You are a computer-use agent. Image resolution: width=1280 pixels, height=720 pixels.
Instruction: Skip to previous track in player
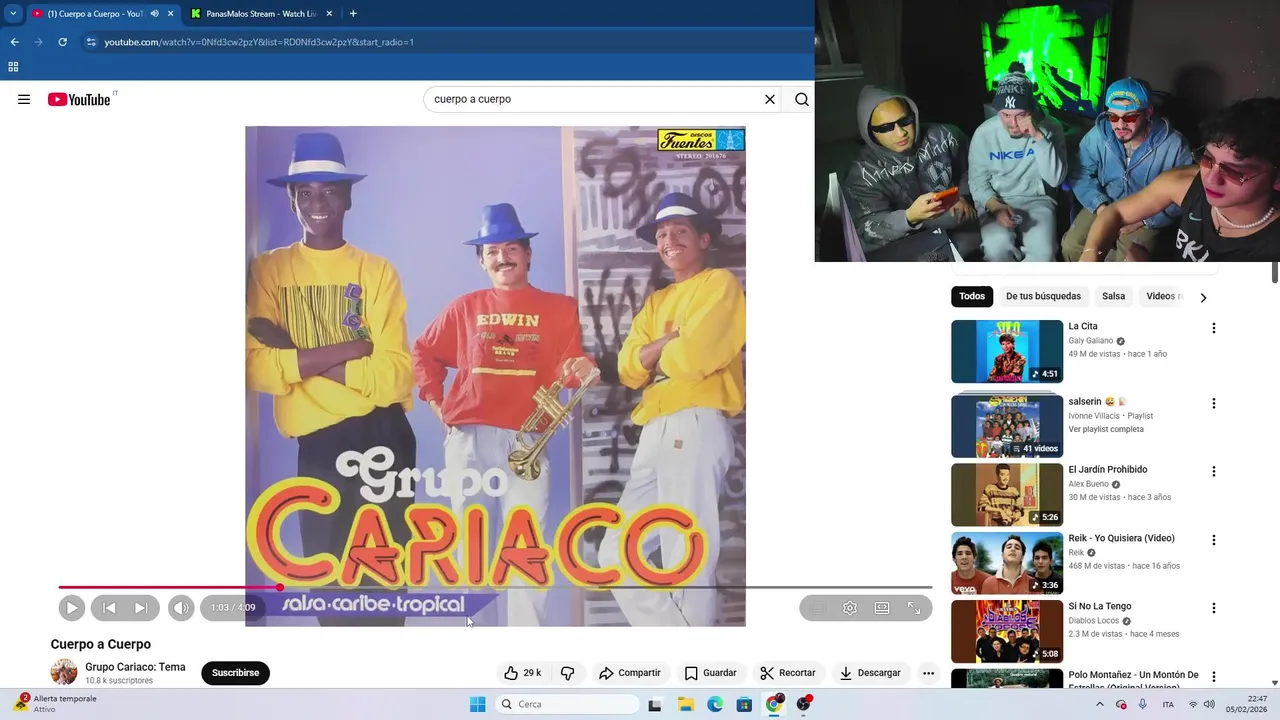pyautogui.click(x=109, y=607)
